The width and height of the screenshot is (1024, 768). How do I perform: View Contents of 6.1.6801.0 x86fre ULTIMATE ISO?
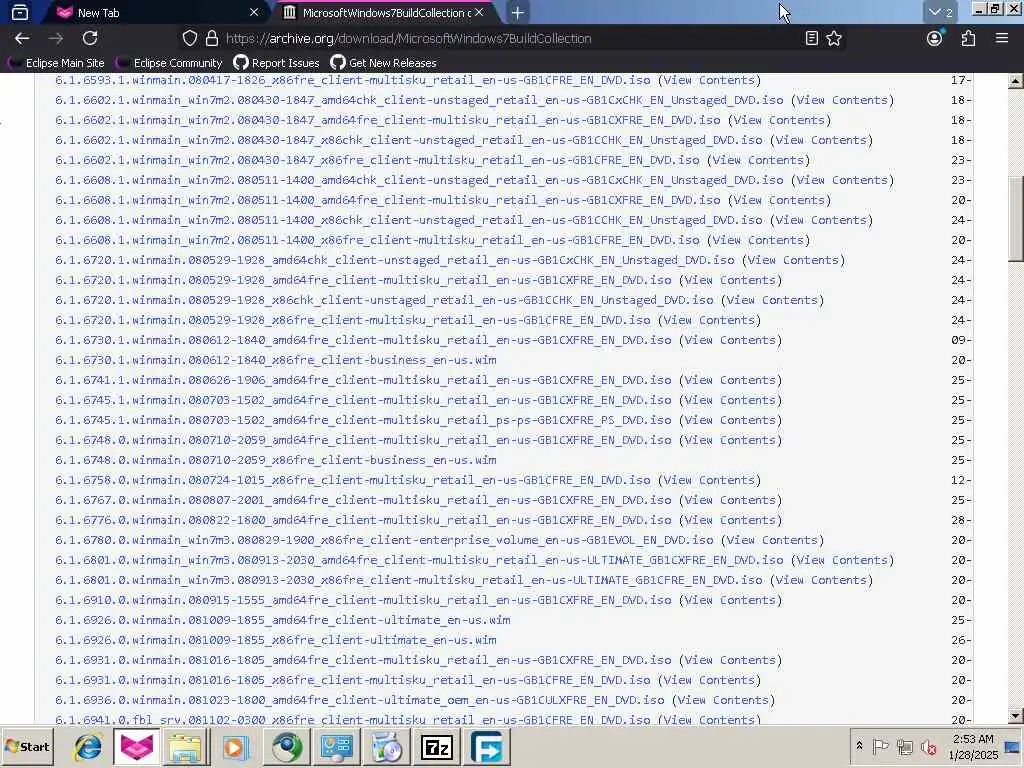(x=822, y=580)
